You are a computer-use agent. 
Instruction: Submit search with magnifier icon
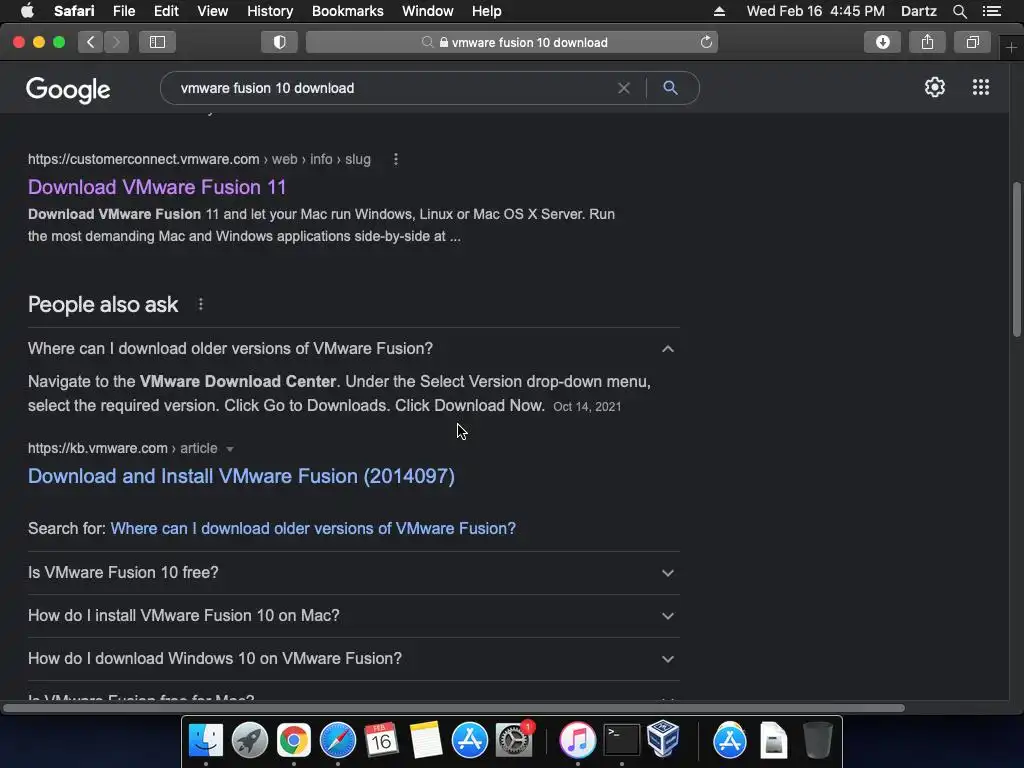(670, 88)
